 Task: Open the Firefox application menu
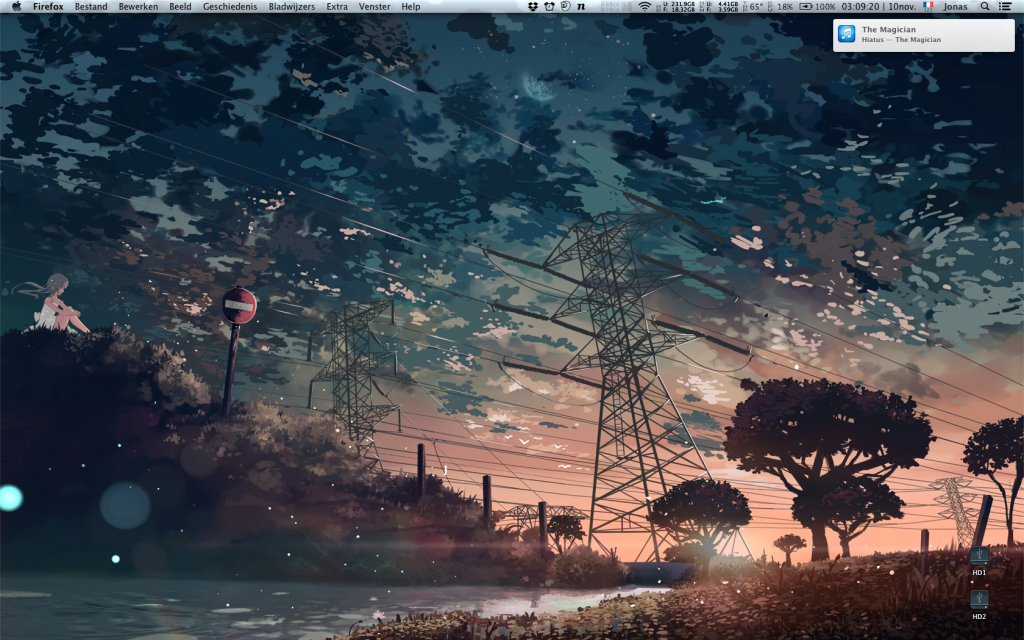(48, 6)
